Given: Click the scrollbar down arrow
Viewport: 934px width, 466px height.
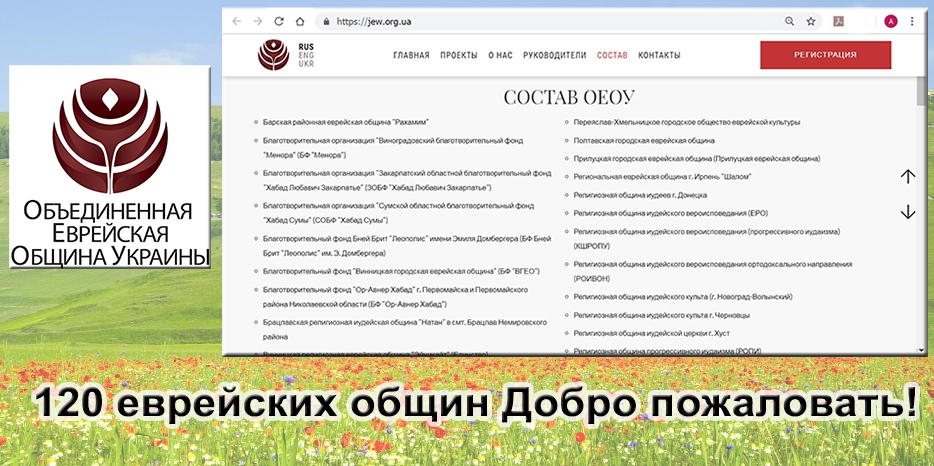Looking at the screenshot, I should click(x=921, y=350).
